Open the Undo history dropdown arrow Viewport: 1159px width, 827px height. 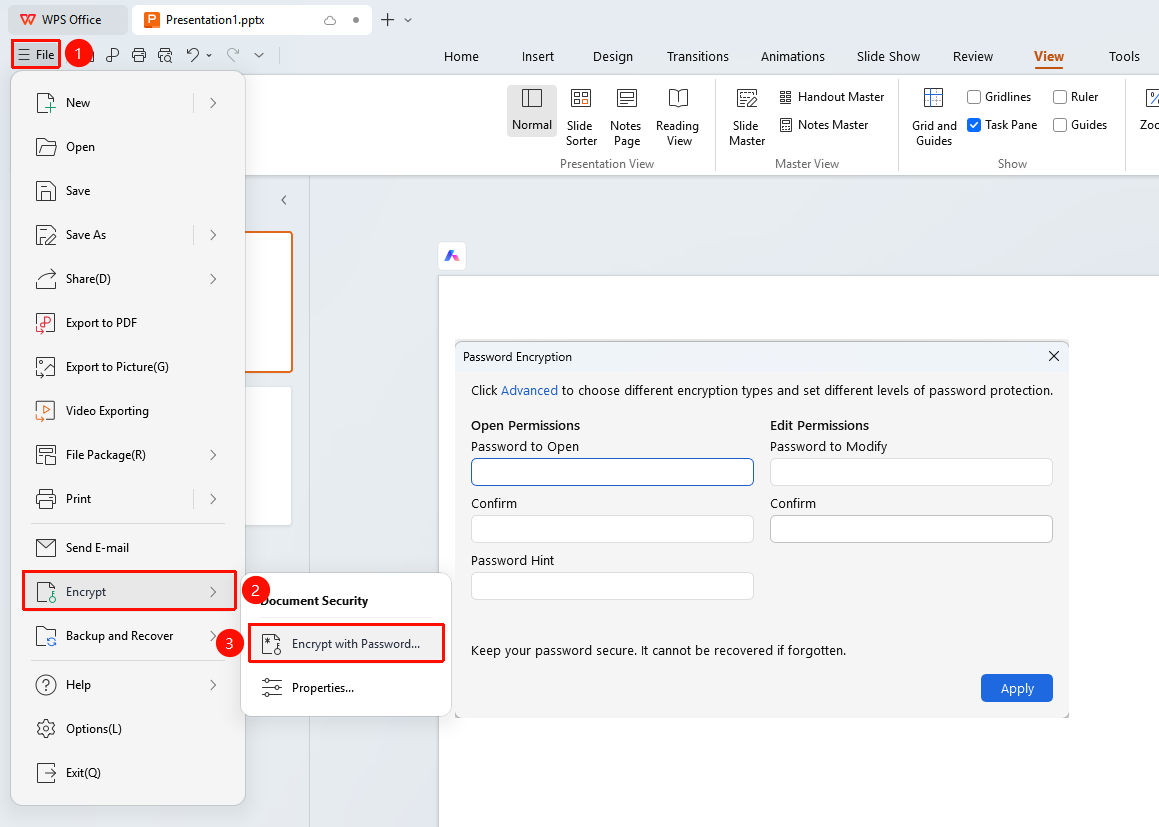click(x=209, y=55)
